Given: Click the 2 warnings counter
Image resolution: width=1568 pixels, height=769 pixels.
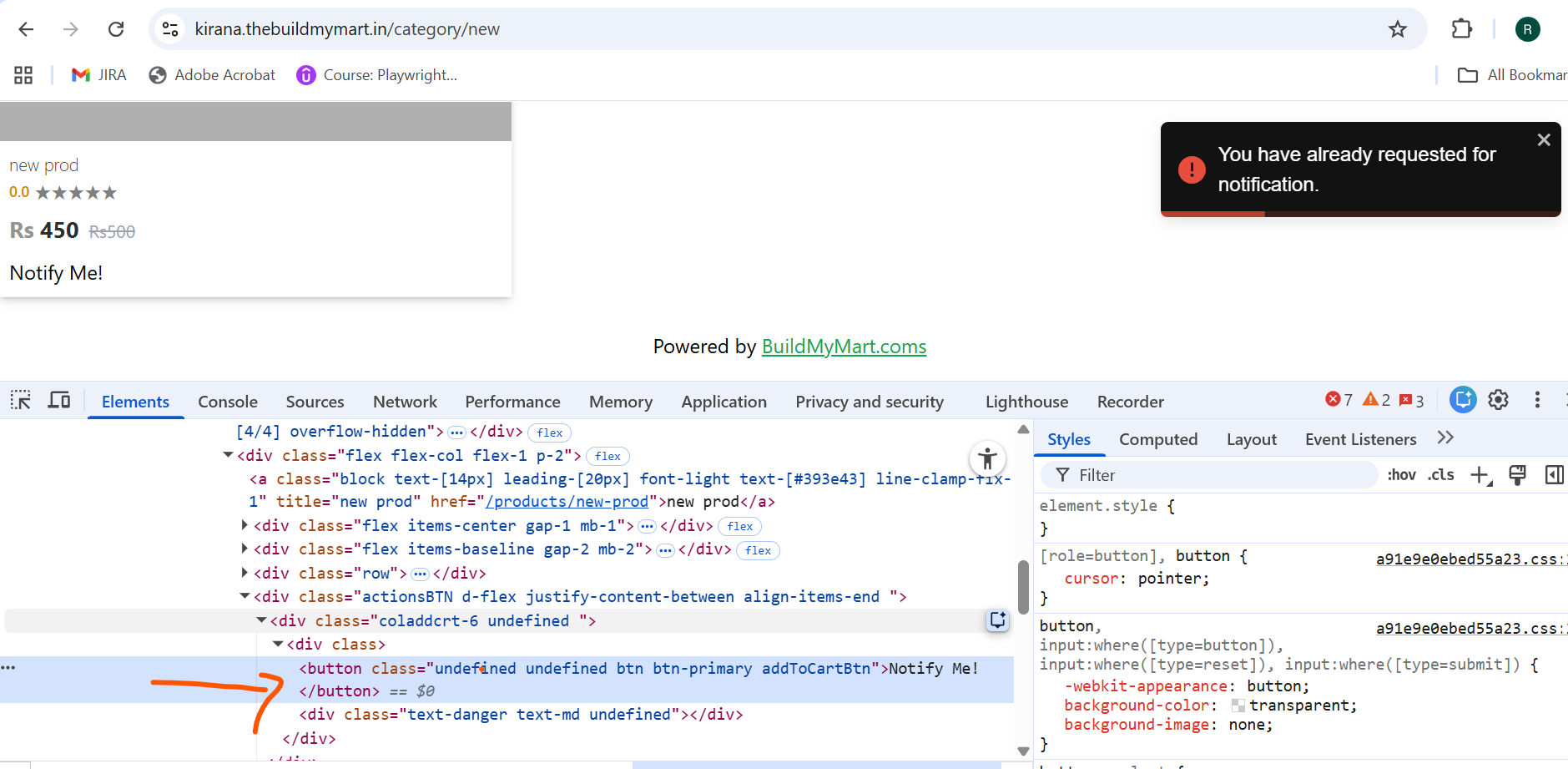Looking at the screenshot, I should point(1376,400).
